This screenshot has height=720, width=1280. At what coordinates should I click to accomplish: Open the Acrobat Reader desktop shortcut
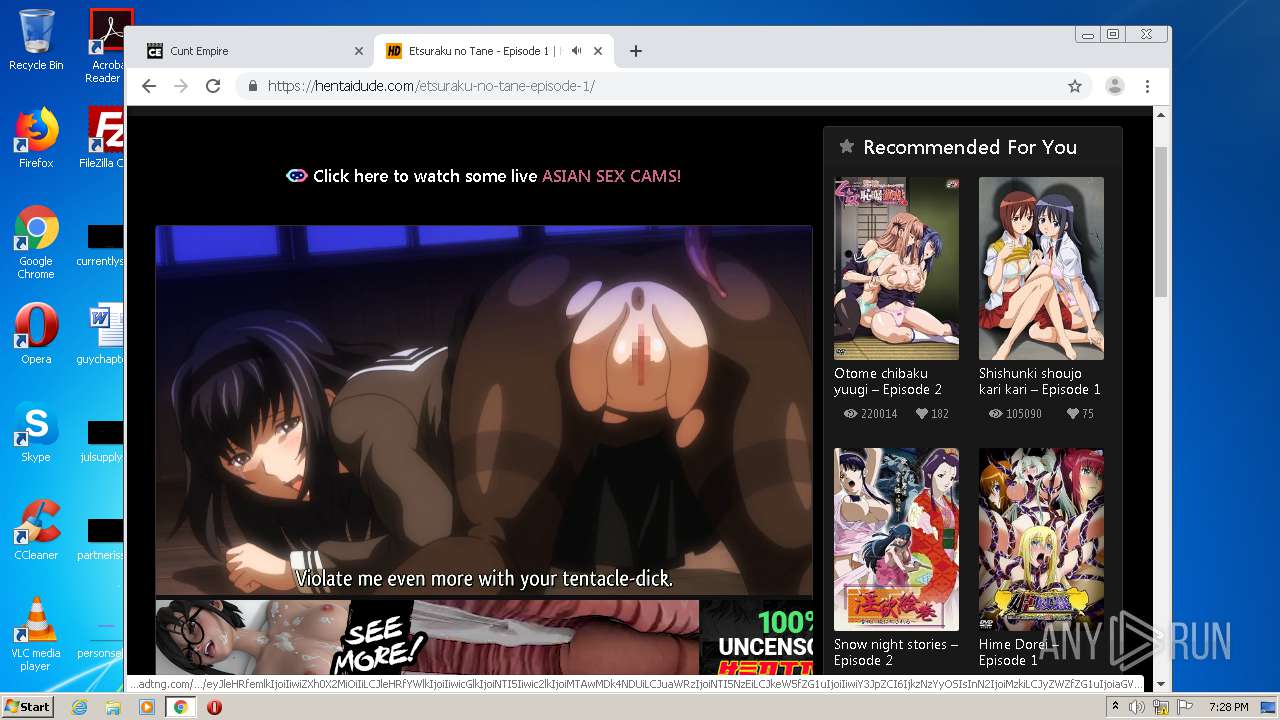point(105,46)
